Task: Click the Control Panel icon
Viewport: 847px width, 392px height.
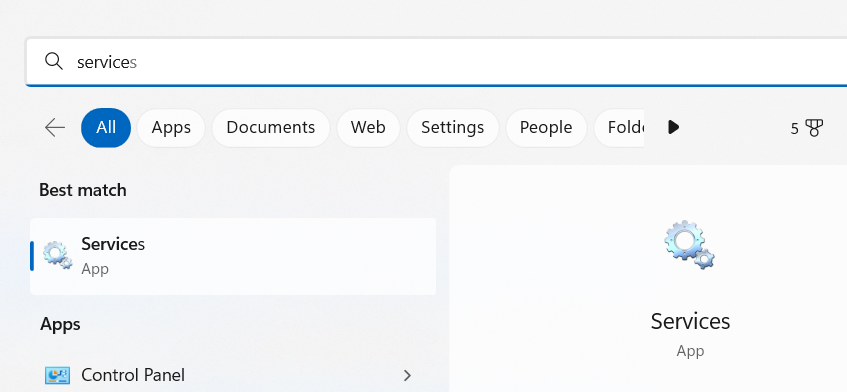Action: pos(57,375)
